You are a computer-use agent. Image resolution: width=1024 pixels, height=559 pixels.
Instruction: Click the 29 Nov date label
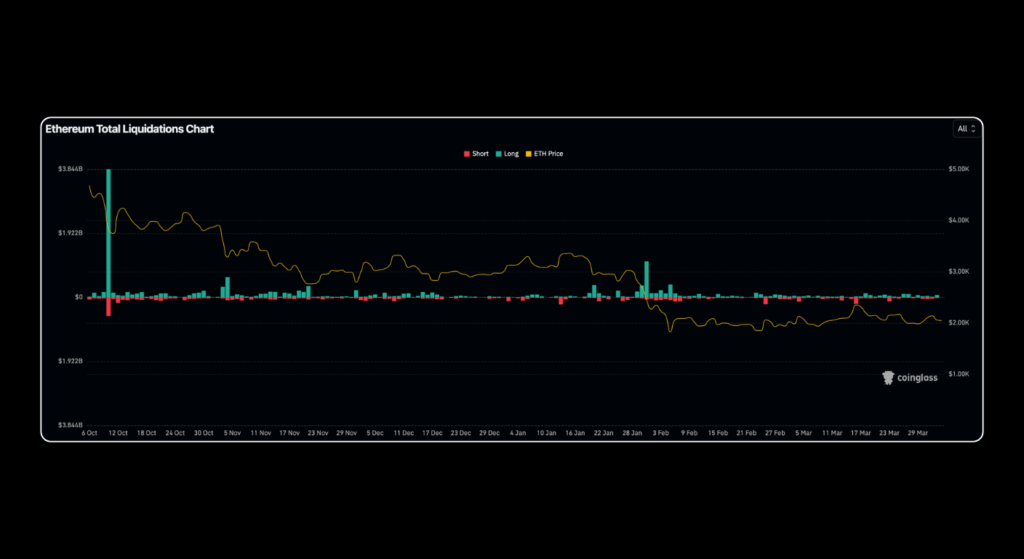point(347,433)
